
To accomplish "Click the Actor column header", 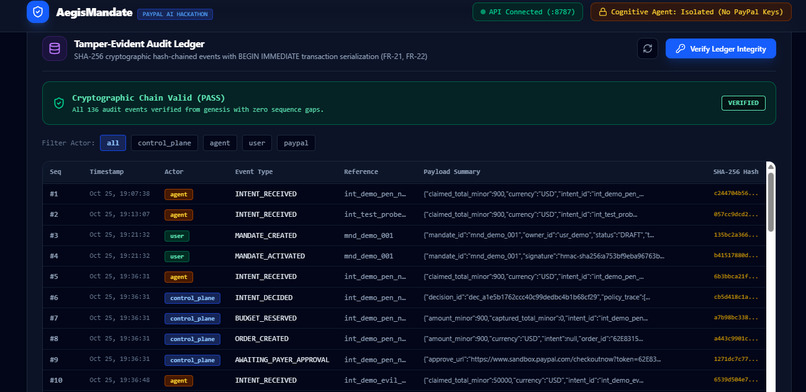I will pyautogui.click(x=174, y=172).
